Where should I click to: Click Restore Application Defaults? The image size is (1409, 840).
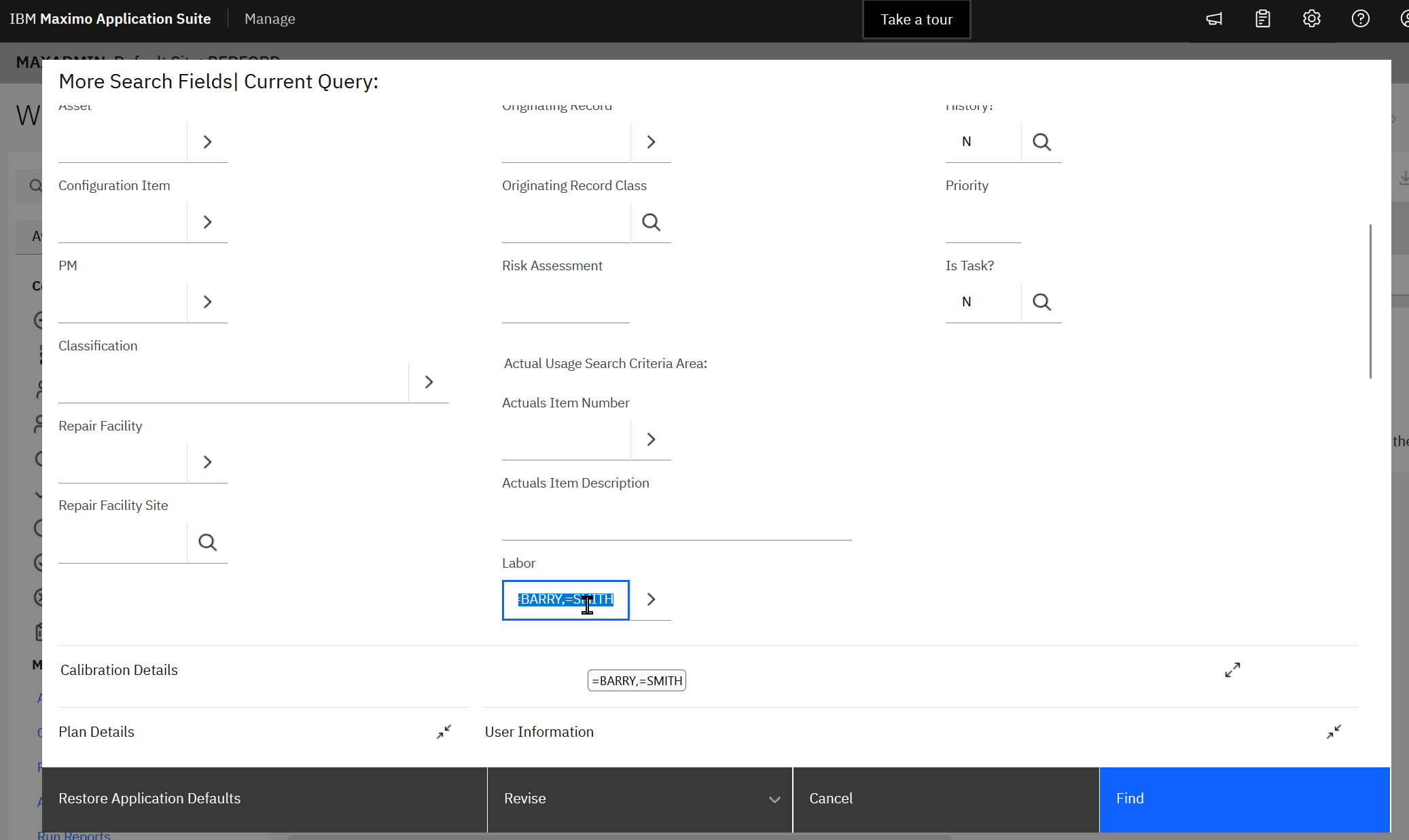click(149, 799)
